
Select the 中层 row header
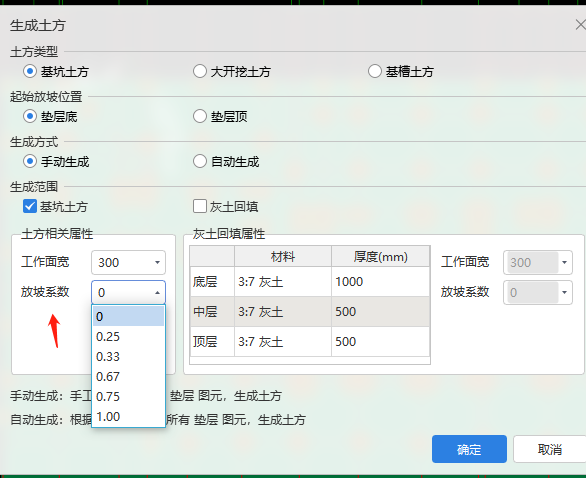[212, 312]
